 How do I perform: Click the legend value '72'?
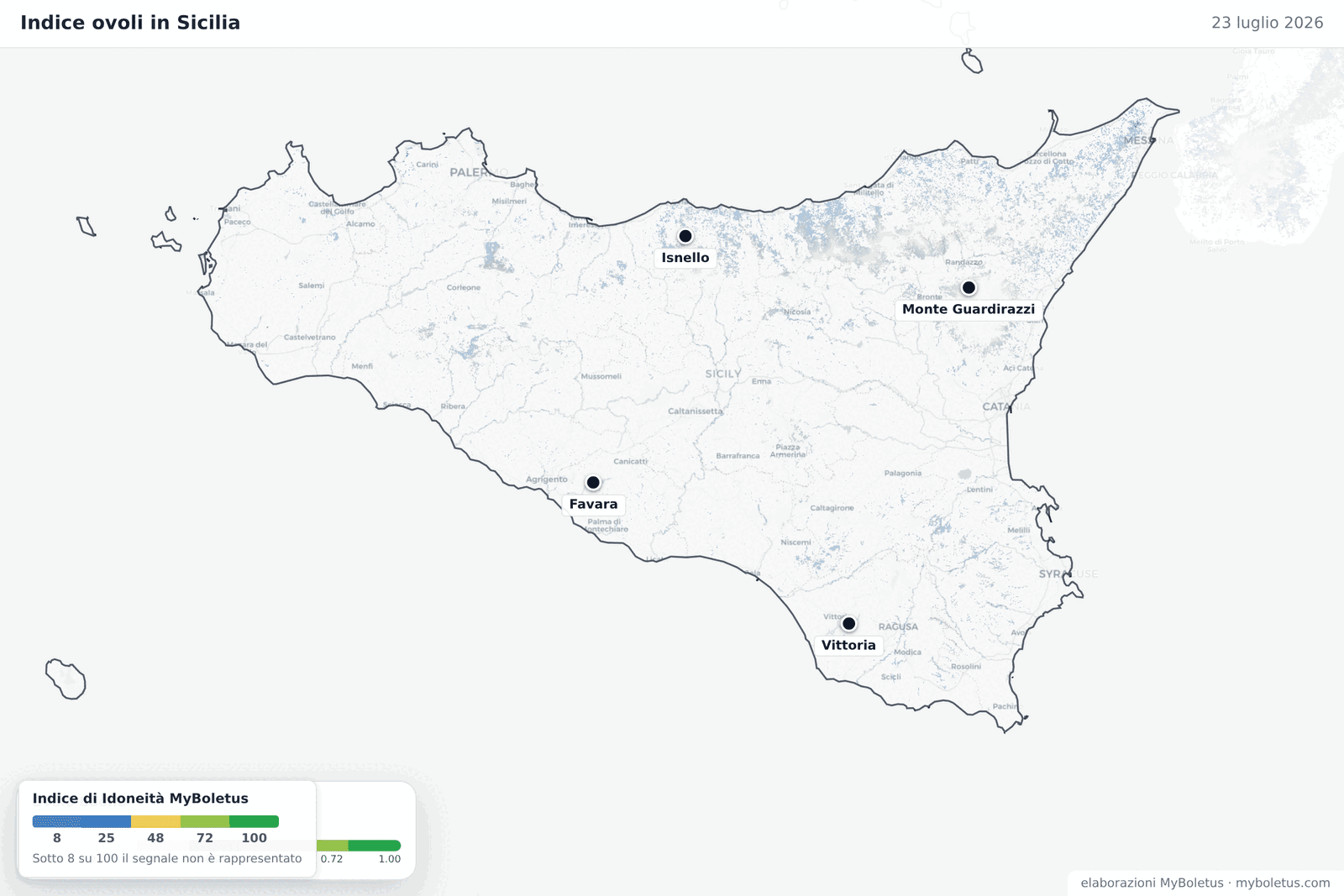pos(205,838)
